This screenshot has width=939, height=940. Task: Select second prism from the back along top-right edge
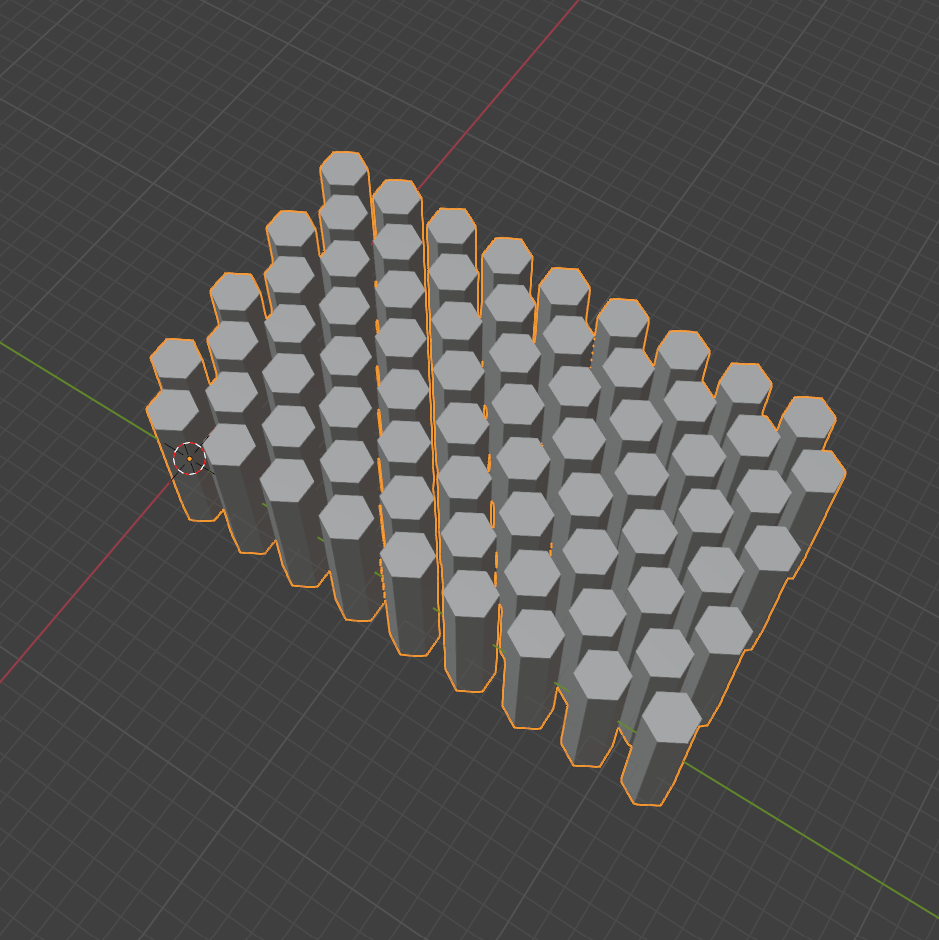coord(397,198)
